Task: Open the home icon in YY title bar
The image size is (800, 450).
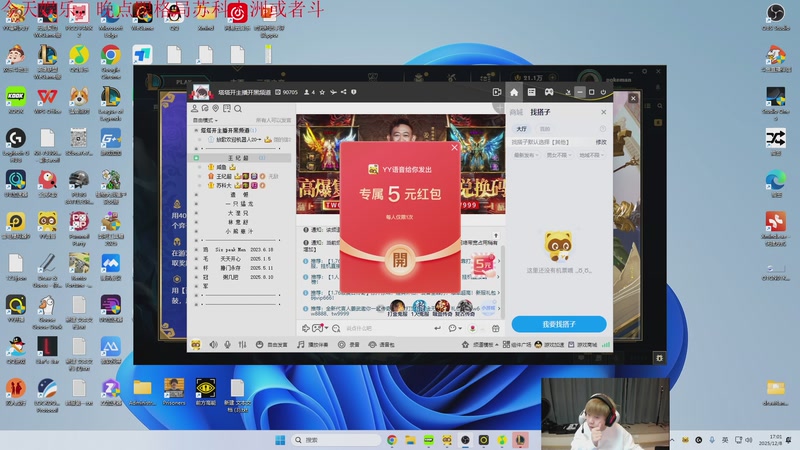Action: tap(514, 92)
